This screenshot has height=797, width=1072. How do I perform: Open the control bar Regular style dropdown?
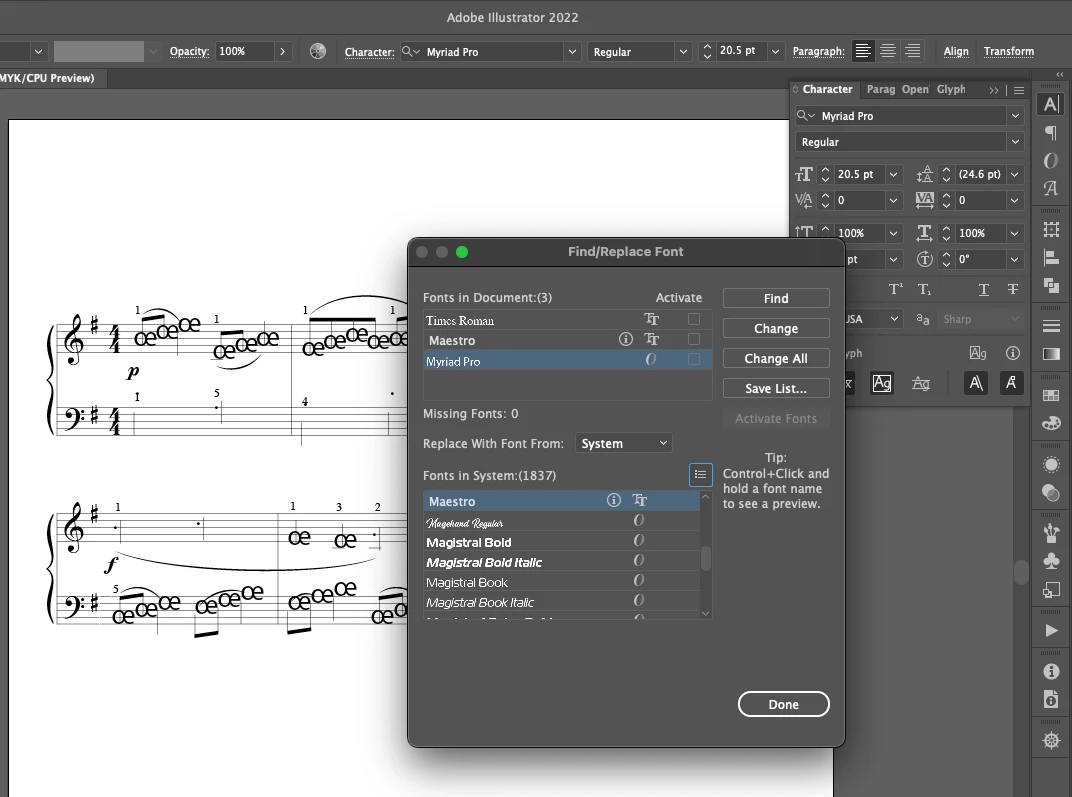tap(682, 51)
